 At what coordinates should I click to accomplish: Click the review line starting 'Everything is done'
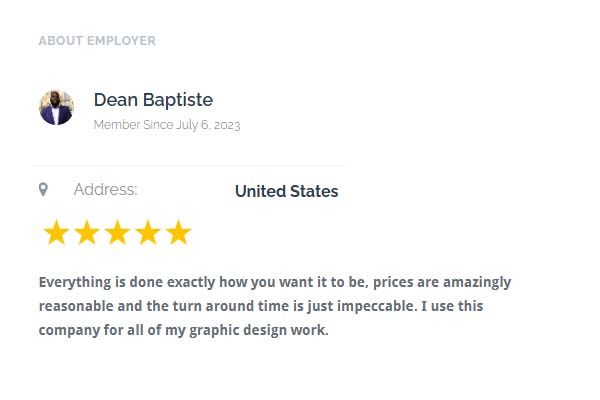coord(275,282)
